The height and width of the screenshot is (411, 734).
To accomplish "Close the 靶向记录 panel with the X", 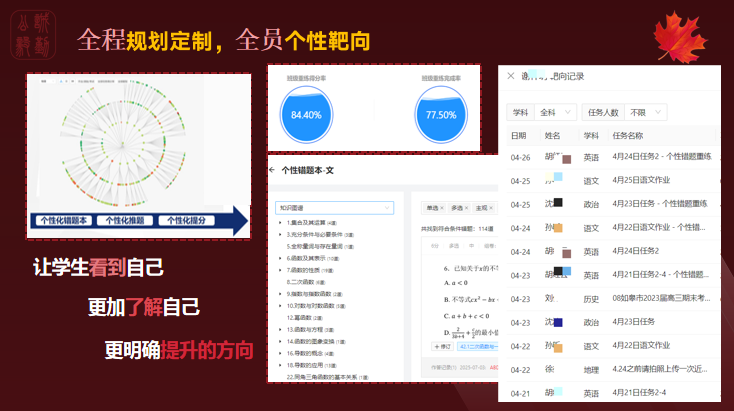I will pos(511,76).
